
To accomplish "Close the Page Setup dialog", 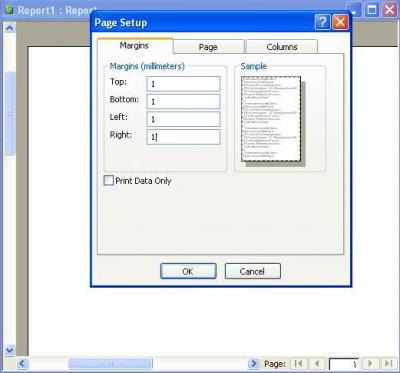I will [x=340, y=23].
